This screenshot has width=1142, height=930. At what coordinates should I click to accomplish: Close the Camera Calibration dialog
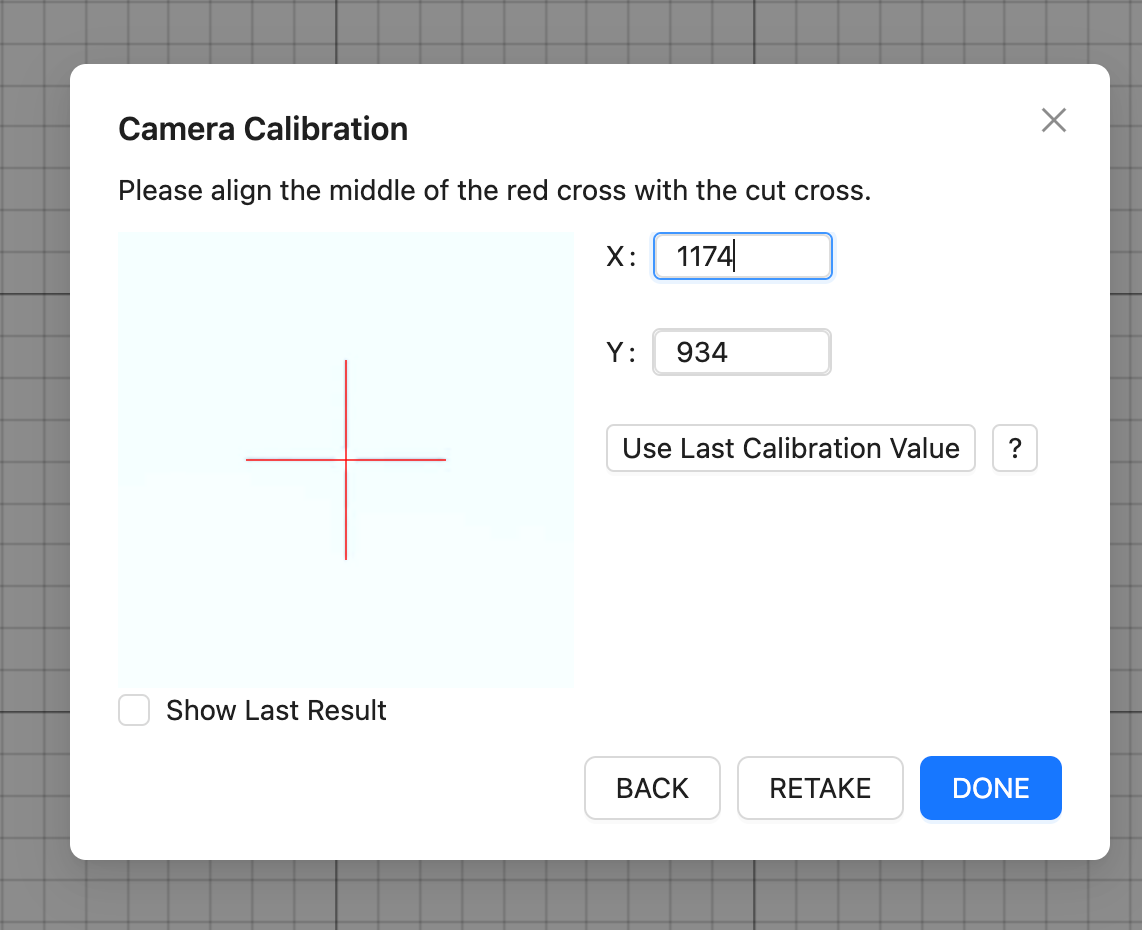click(x=1053, y=120)
